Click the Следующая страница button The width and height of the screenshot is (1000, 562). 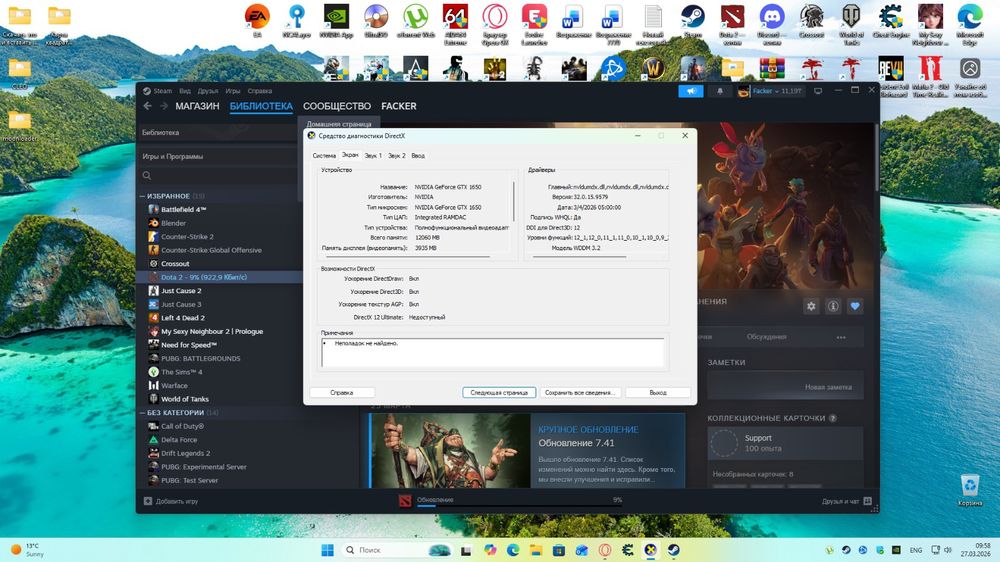coord(499,393)
